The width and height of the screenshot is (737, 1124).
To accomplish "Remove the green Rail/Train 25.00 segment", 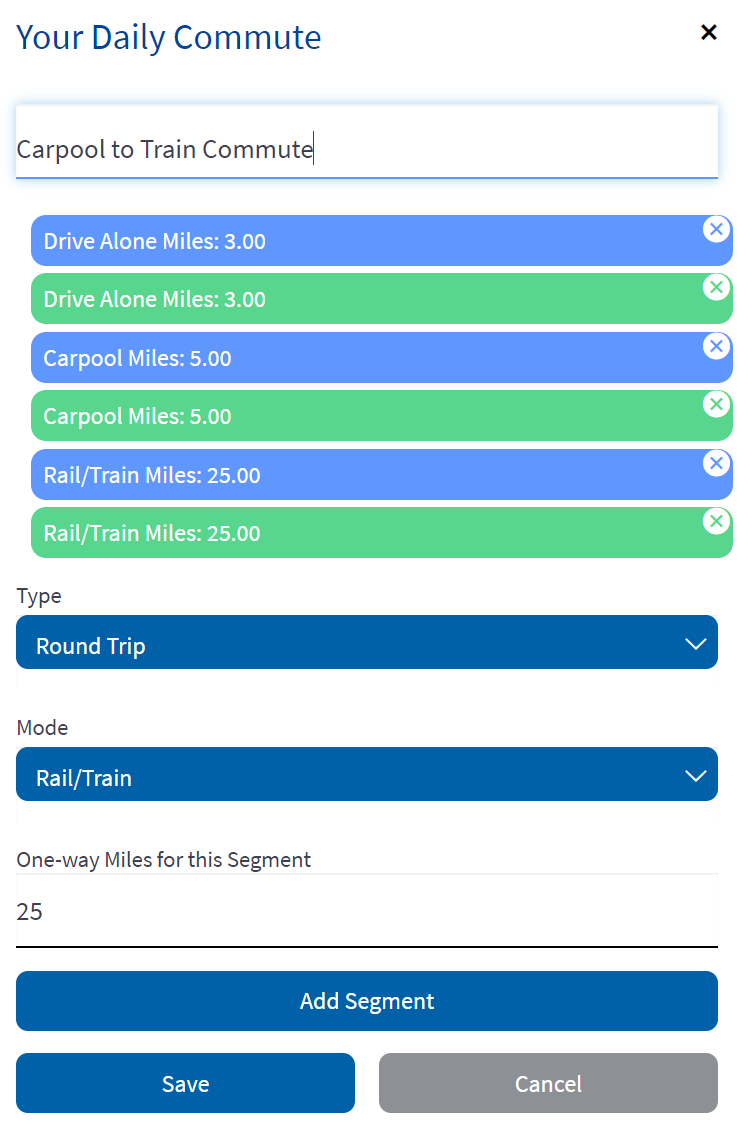I will 715,521.
